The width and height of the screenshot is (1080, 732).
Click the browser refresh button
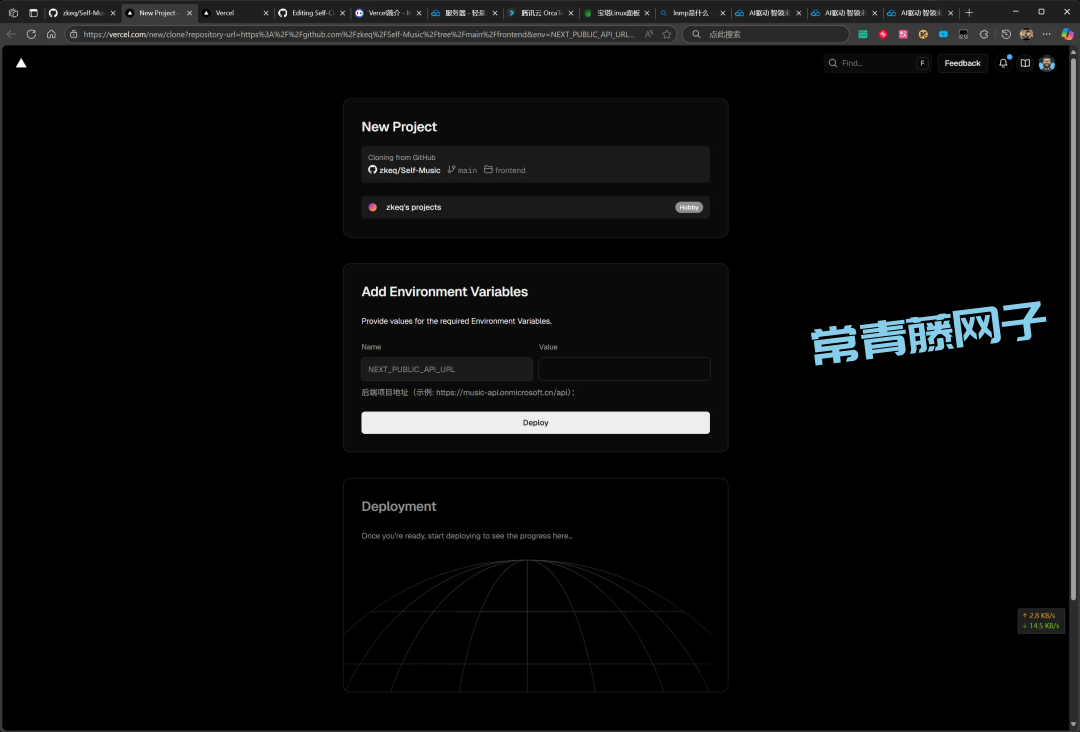point(31,34)
